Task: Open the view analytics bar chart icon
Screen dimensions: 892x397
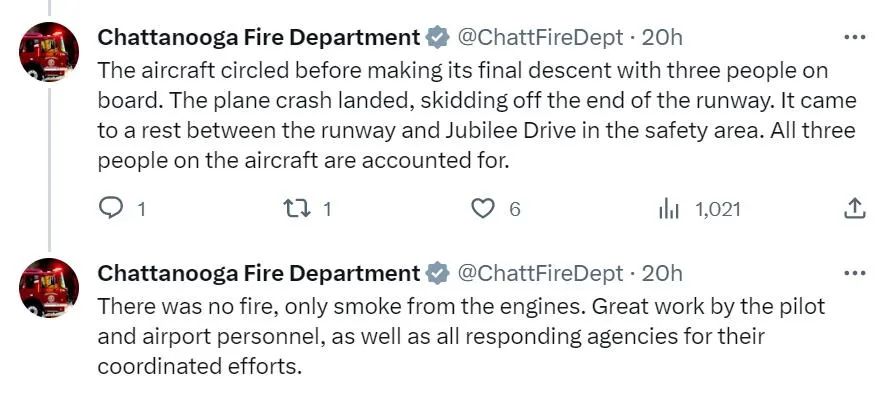Action: pyautogui.click(x=669, y=210)
